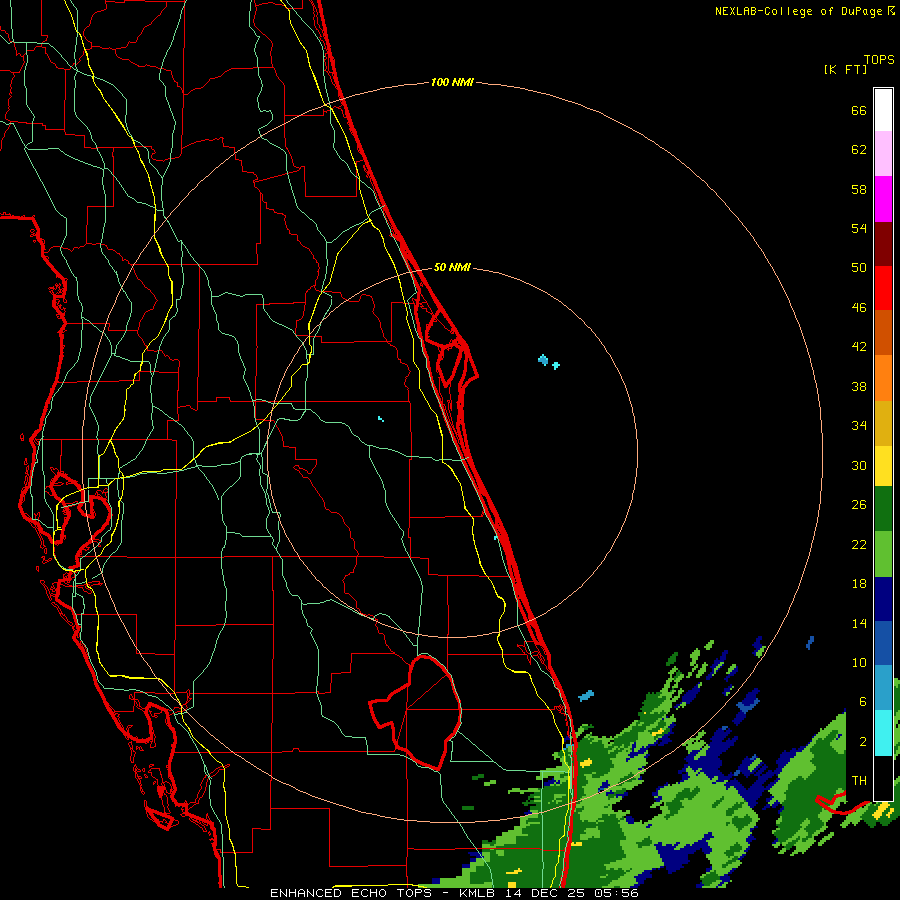Click the 46 legend value label
Viewport: 900px width, 900px height.
[x=859, y=307]
